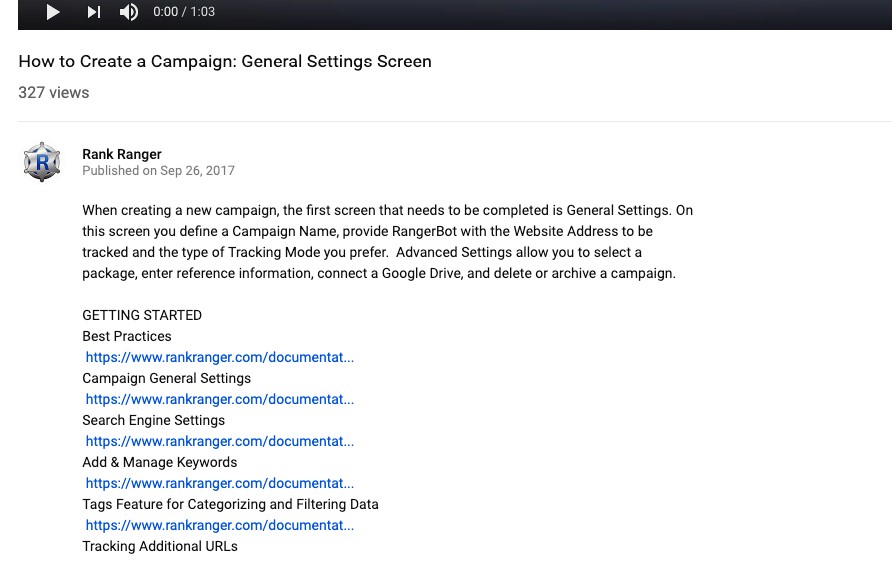Follow the Search Engine Settings documentation link
Screen dimensions: 892x561
coord(219,441)
